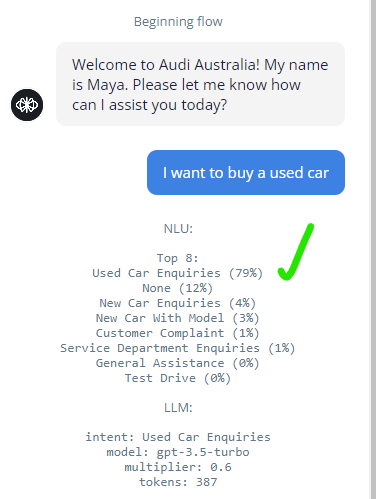The height and width of the screenshot is (499, 376).
Task: Click 'Service Department Enquiries (1%)' line
Action: (178, 348)
